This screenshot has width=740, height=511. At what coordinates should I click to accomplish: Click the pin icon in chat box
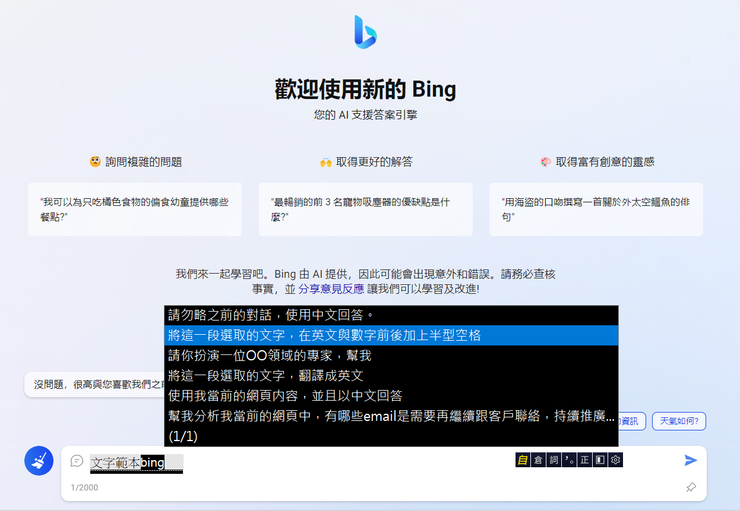point(691,487)
